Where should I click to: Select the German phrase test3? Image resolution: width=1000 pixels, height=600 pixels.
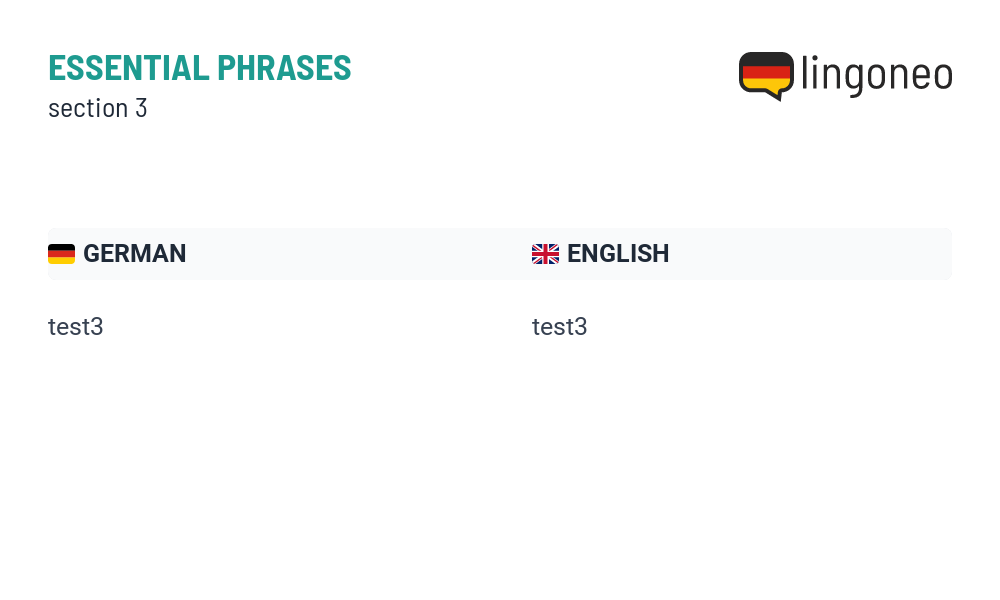point(75,327)
